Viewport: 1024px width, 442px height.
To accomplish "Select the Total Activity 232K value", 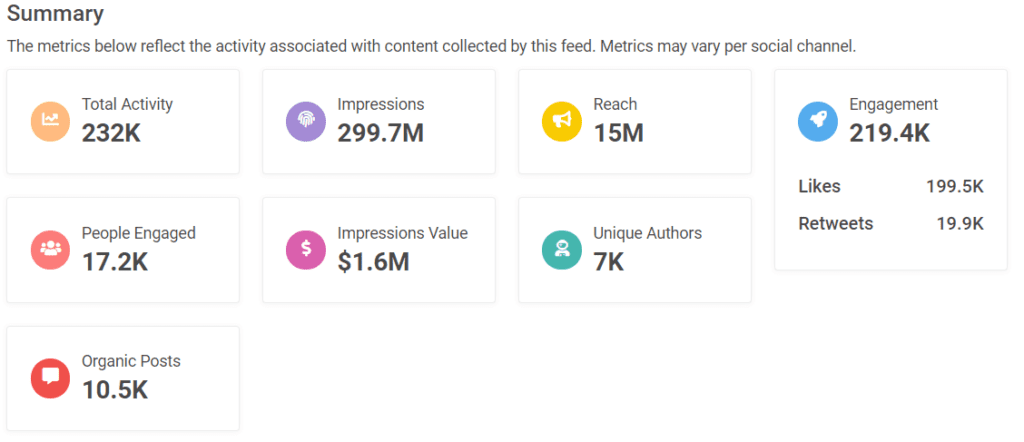I will (111, 134).
